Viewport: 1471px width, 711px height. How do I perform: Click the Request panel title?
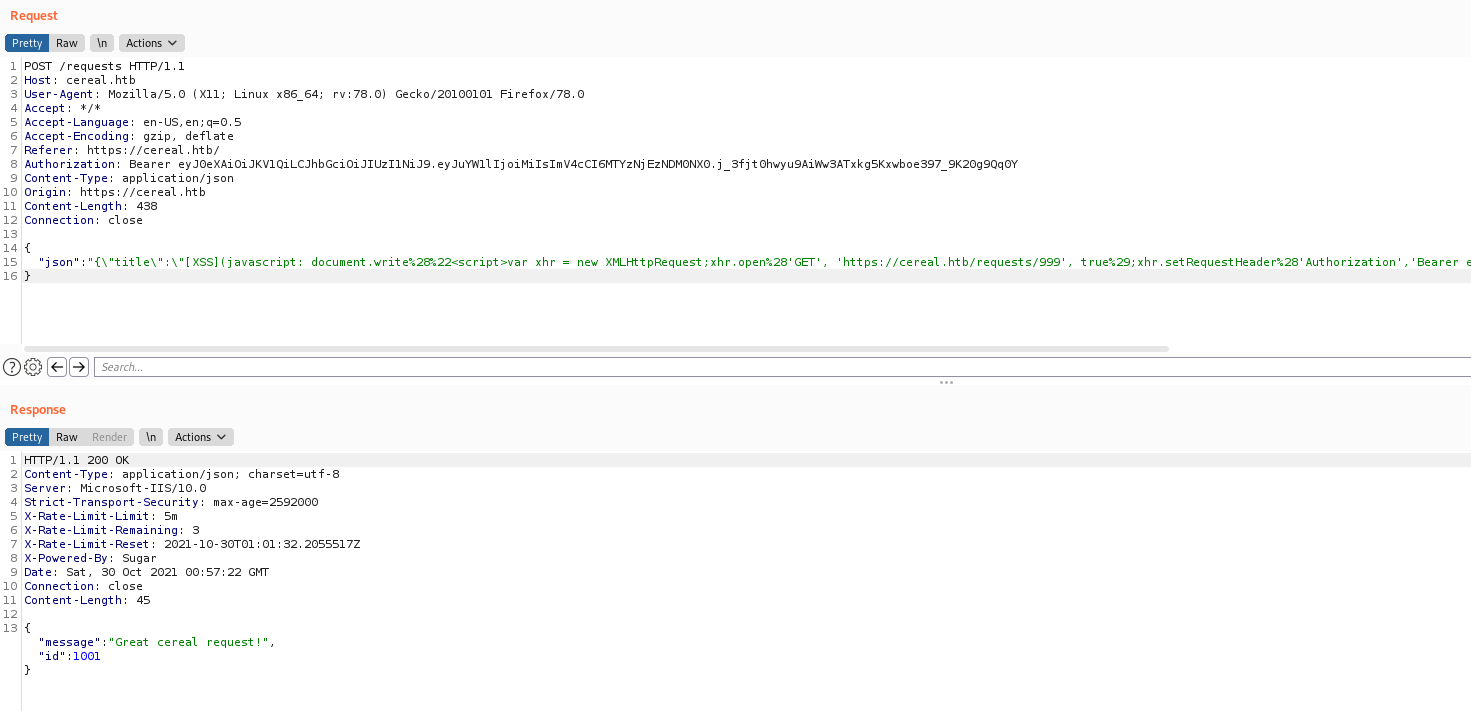coord(34,16)
